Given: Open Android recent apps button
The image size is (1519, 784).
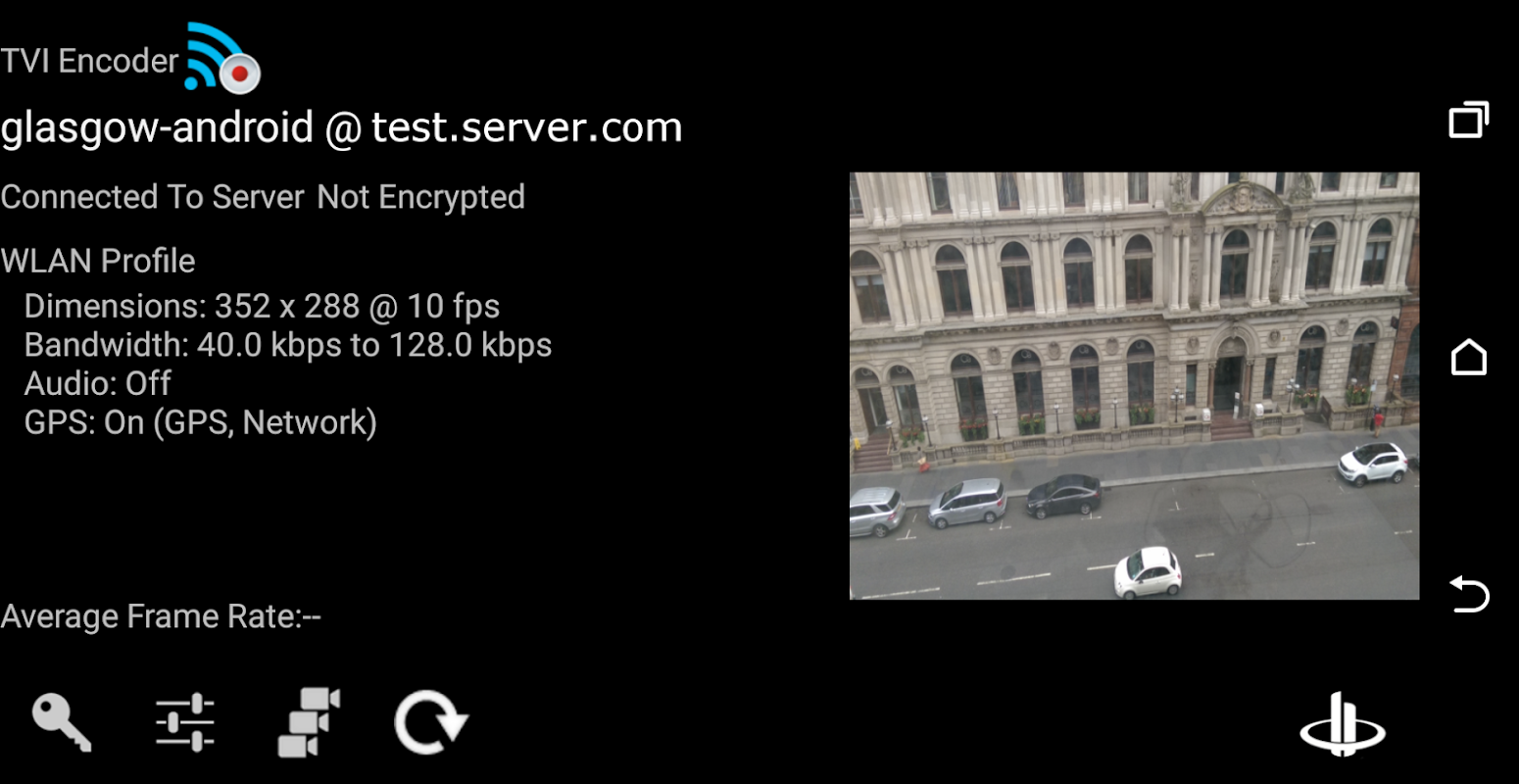Looking at the screenshot, I should pyautogui.click(x=1469, y=120).
